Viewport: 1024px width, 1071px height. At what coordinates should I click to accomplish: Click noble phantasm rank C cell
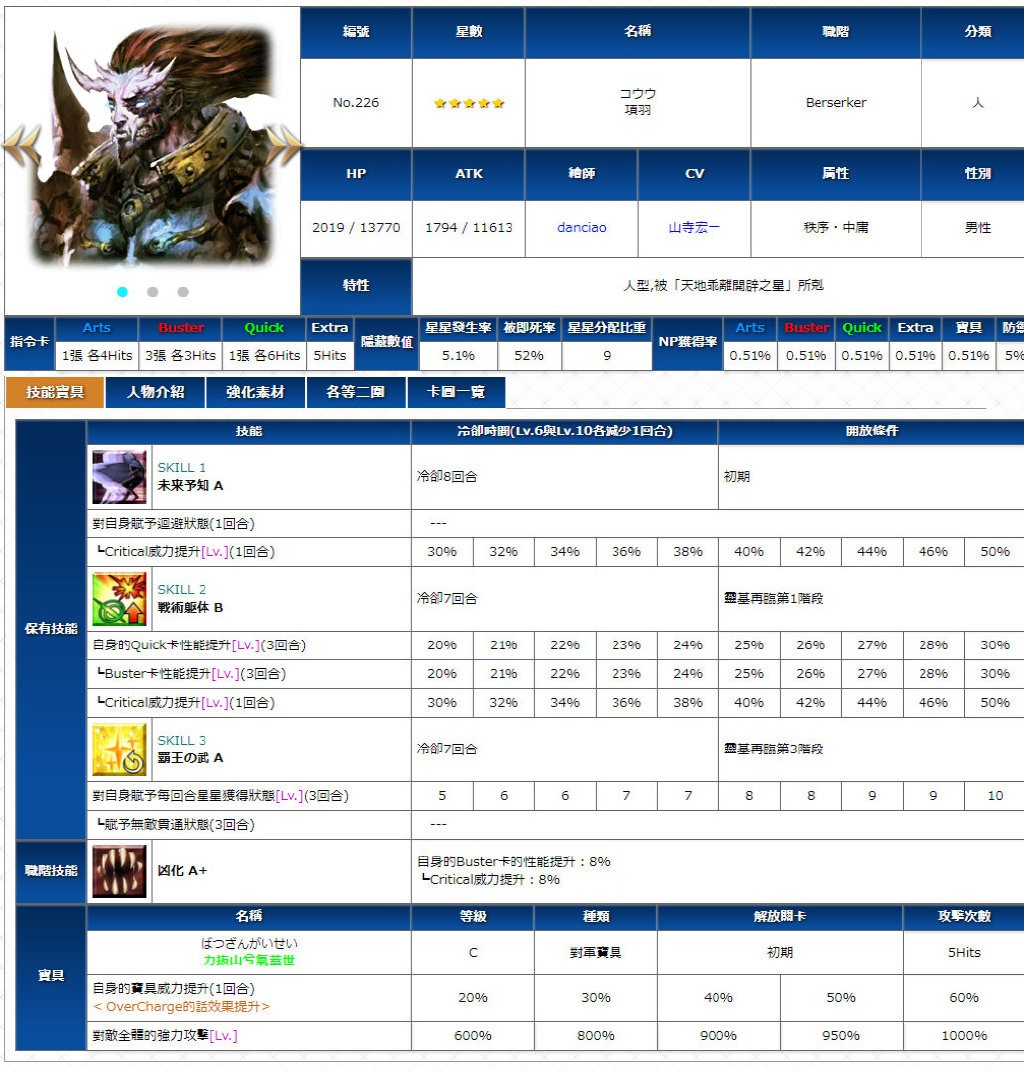point(473,952)
